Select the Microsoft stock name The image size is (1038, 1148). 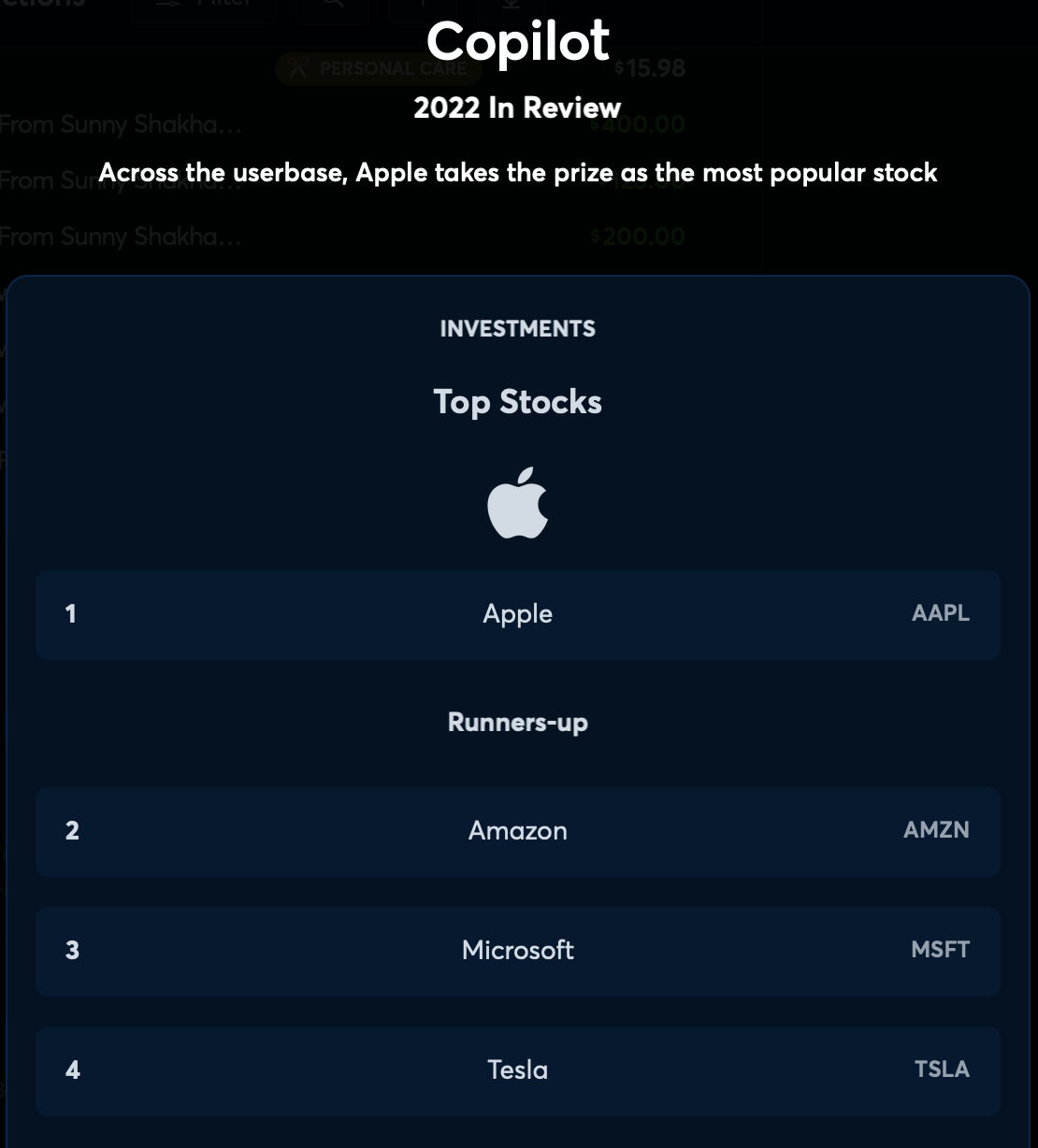(x=517, y=951)
